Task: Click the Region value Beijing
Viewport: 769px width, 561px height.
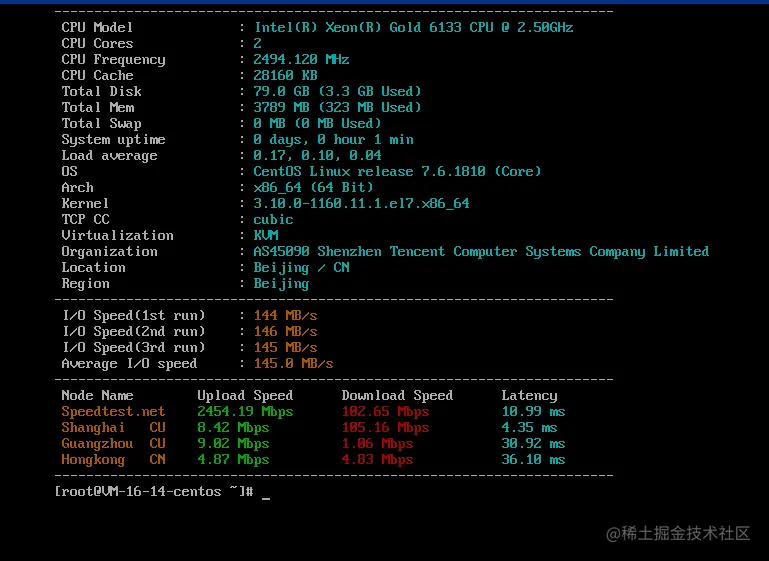Action: (281, 283)
